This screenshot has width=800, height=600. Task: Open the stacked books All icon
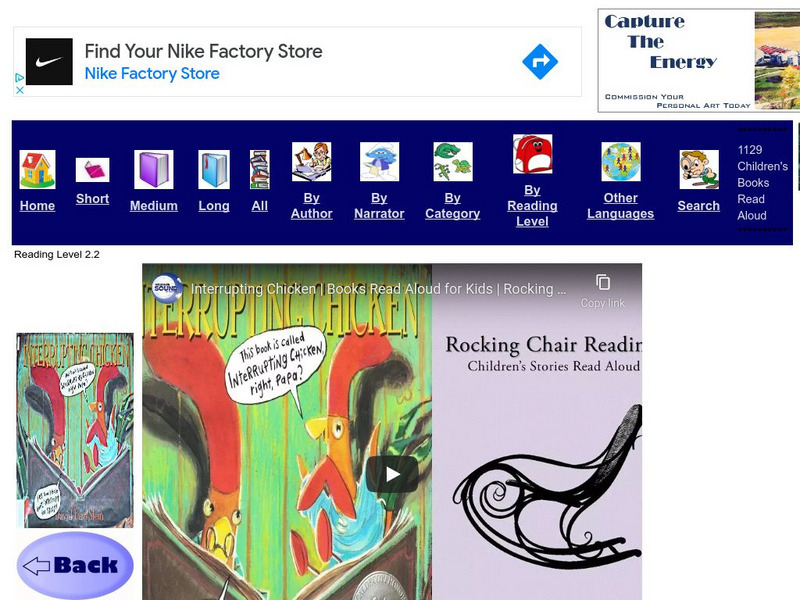[x=260, y=169]
